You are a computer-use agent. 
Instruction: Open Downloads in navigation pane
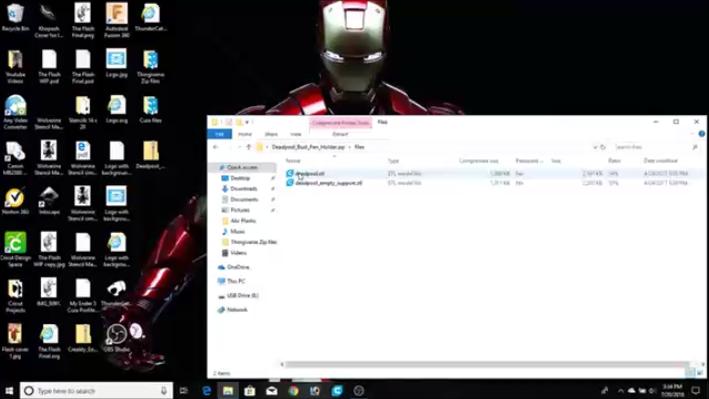[244, 189]
